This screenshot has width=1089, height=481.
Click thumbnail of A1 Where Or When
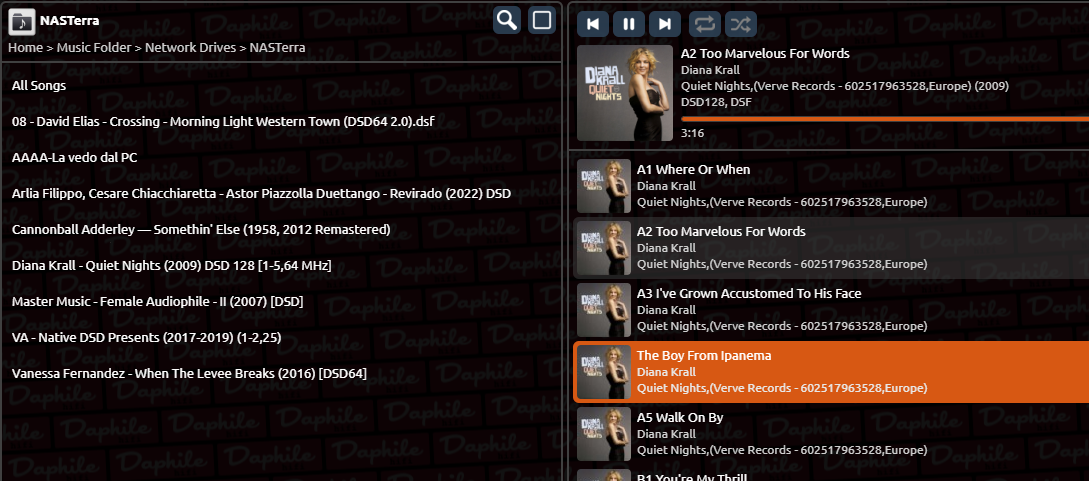[x=604, y=186]
